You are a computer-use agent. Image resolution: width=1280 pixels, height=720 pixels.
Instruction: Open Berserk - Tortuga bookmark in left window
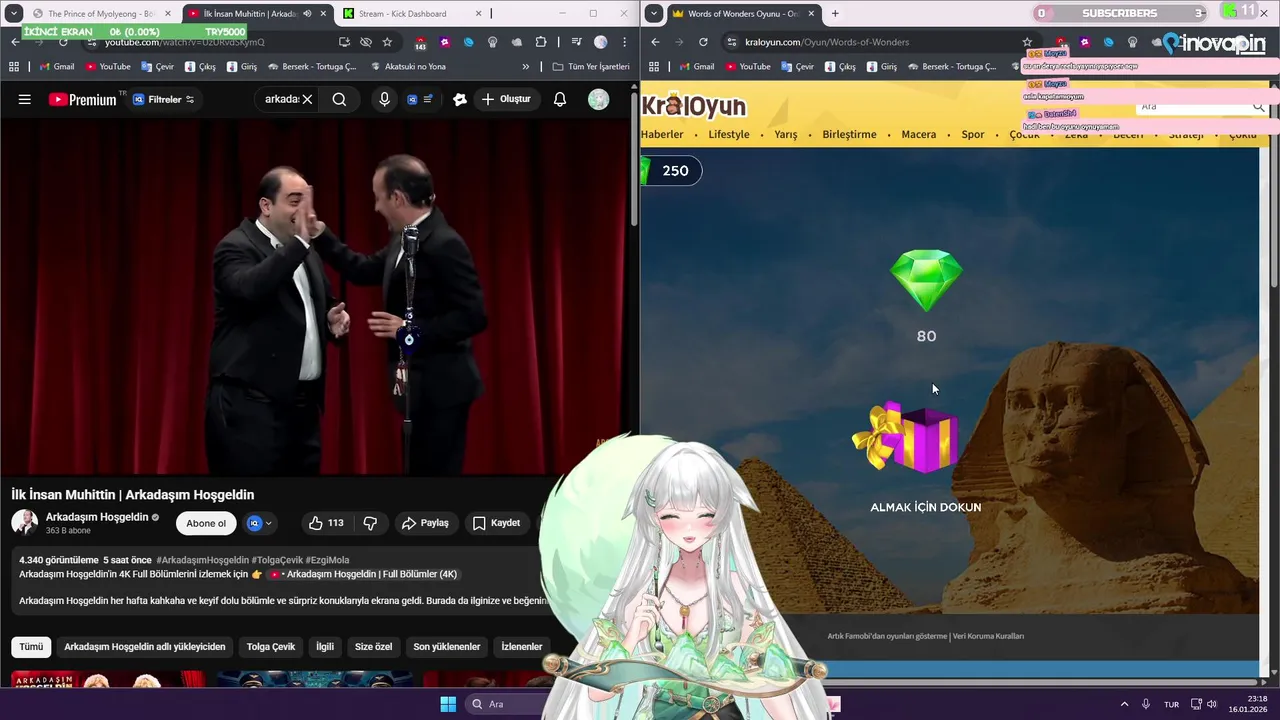312,67
